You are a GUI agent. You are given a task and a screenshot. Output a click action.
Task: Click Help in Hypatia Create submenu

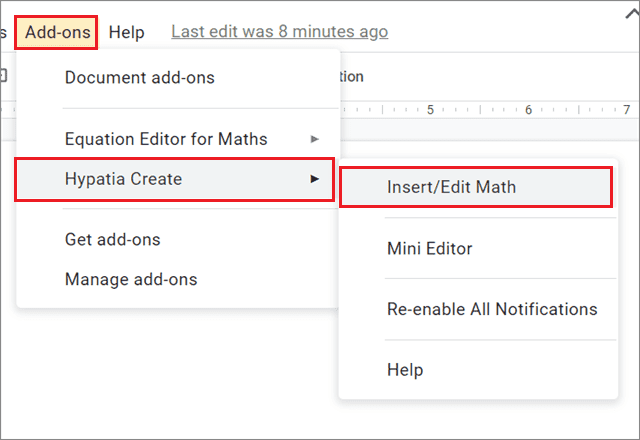478,370
